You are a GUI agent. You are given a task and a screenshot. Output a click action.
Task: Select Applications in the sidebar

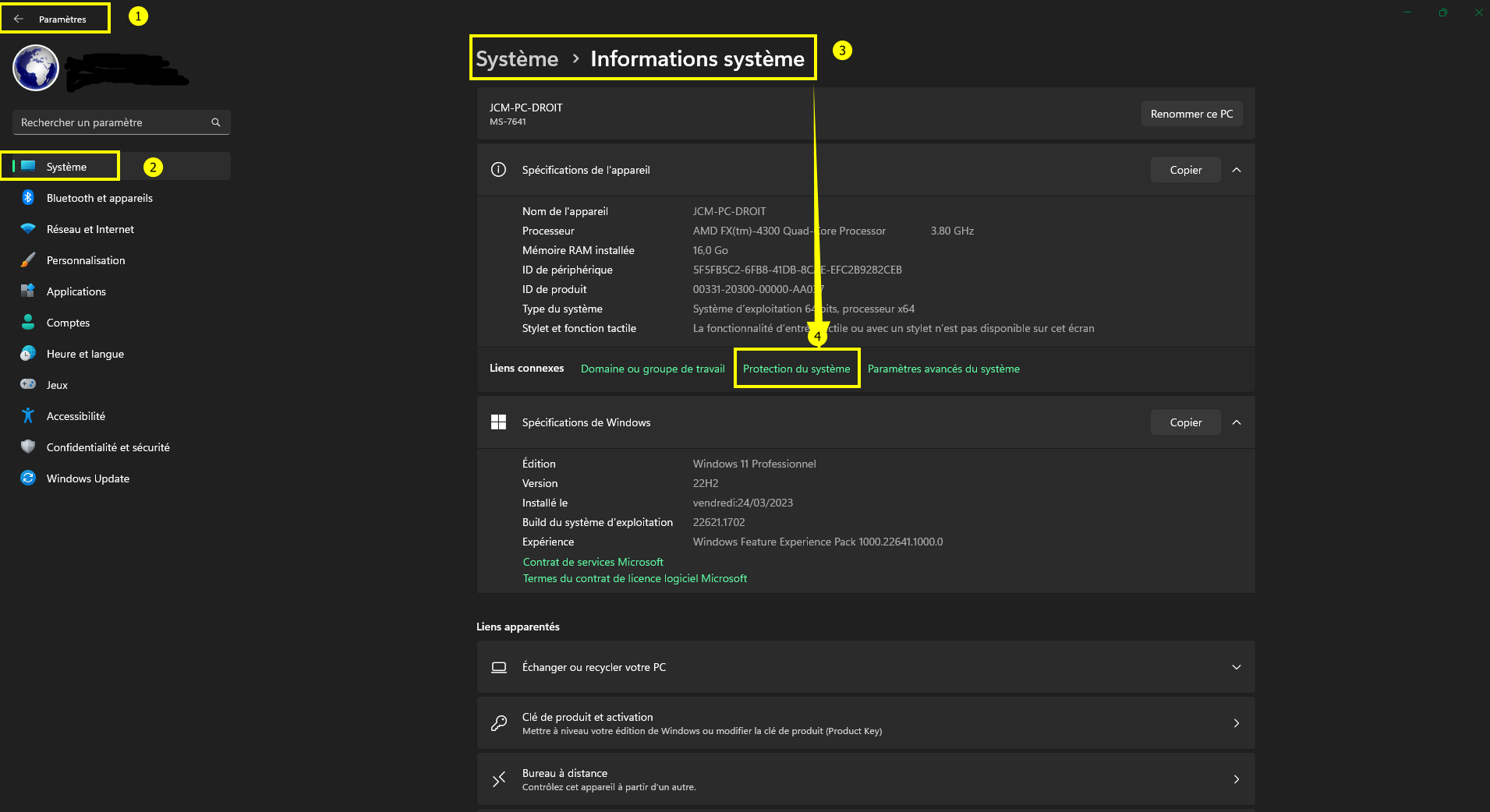coord(76,291)
